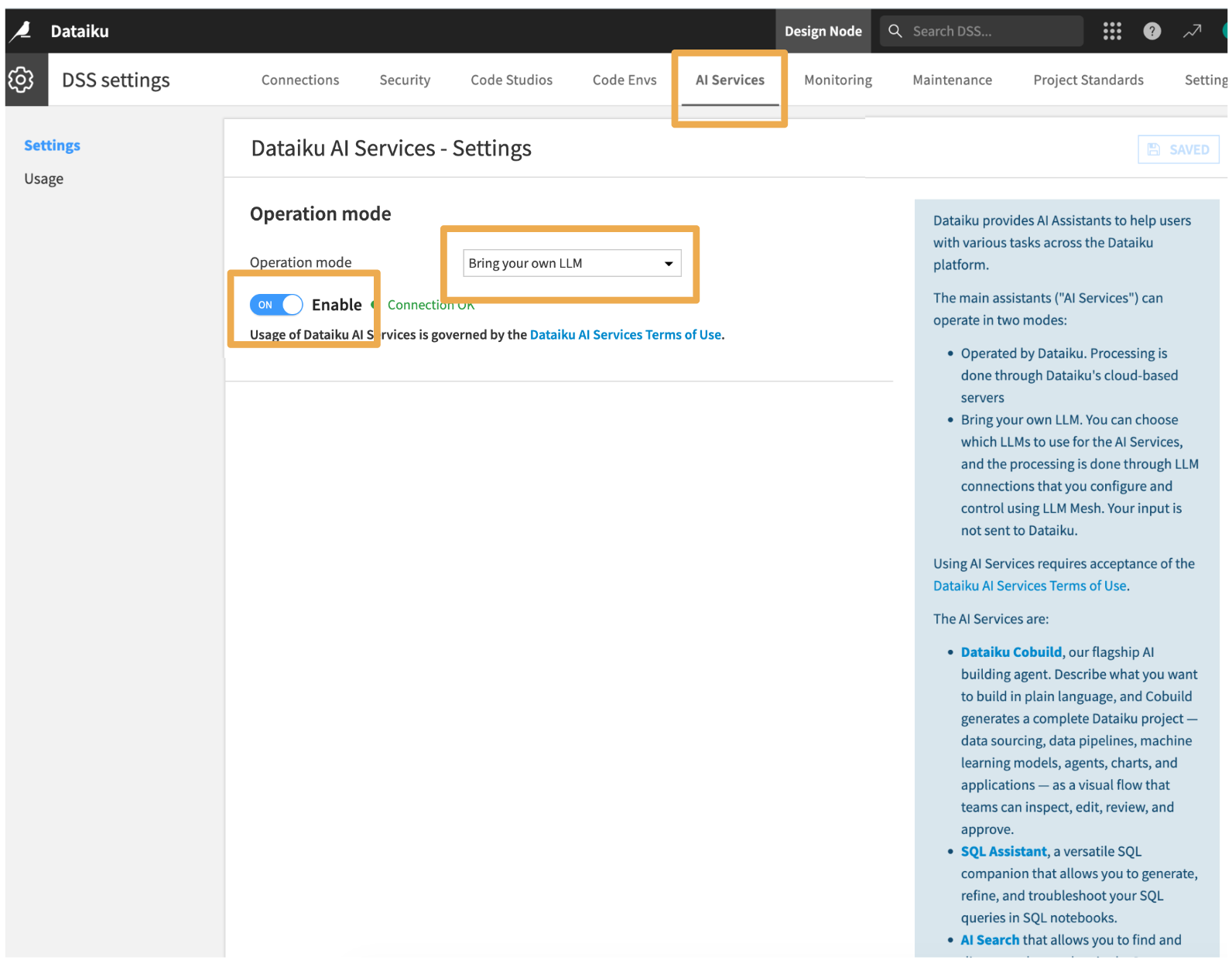Open the Operation mode dropdown
The image size is (1232, 967).
coord(572,263)
